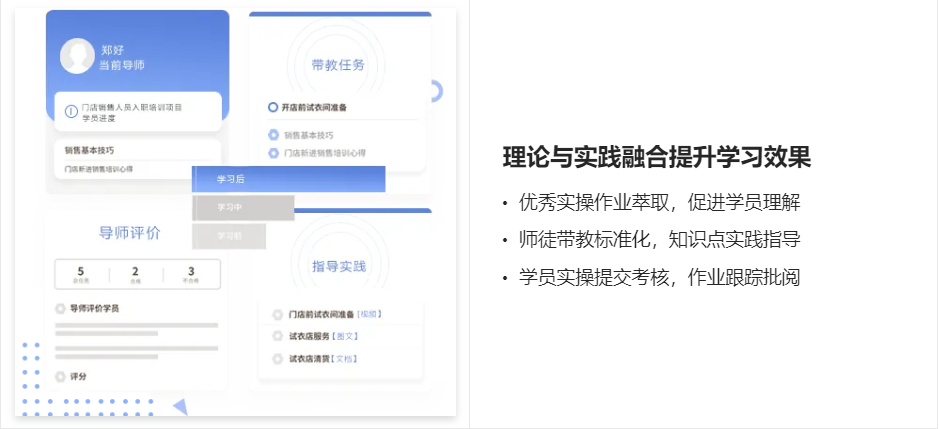This screenshot has height=429, width=939.
Task: Select the radio circle for 开店前试衣间准备
Action: click(x=272, y=107)
